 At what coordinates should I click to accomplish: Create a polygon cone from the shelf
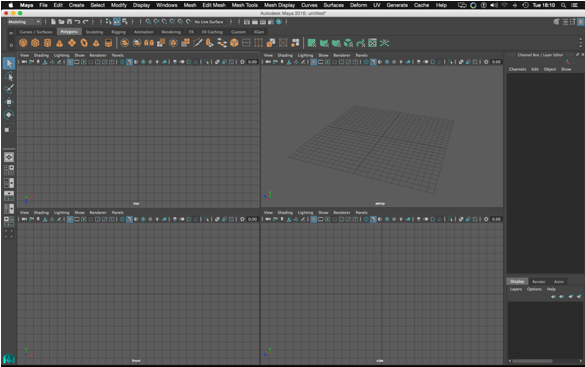coord(59,43)
